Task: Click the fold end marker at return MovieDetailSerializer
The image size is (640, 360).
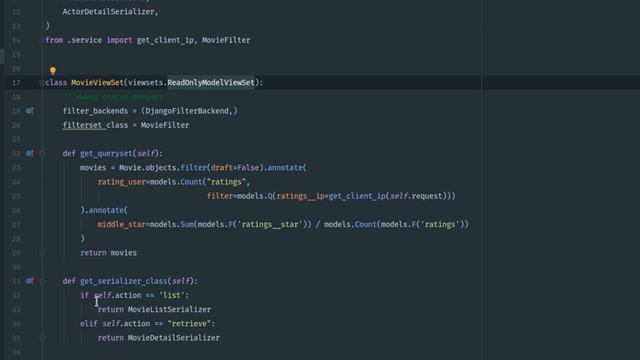Action: 42,338
